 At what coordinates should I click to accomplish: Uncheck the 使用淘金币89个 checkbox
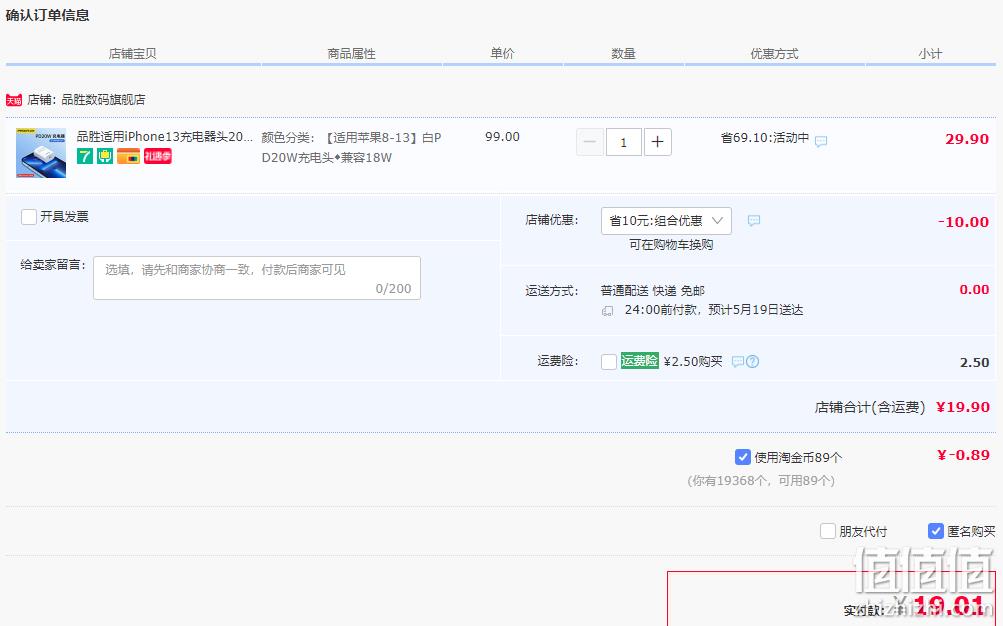click(743, 457)
